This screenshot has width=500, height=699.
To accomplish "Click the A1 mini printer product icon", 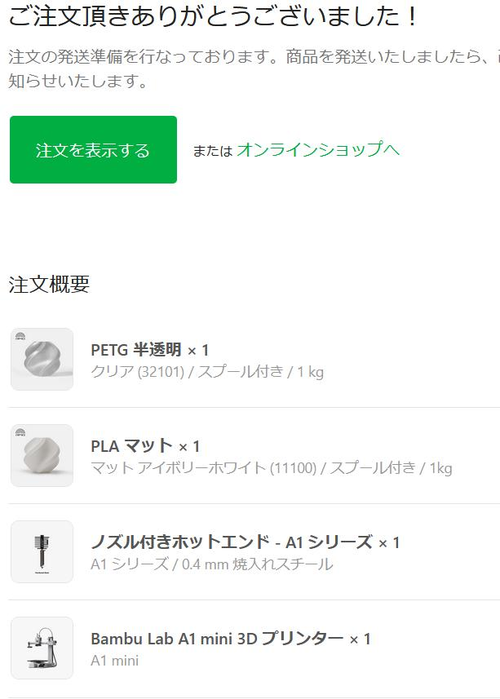I will point(42,648).
